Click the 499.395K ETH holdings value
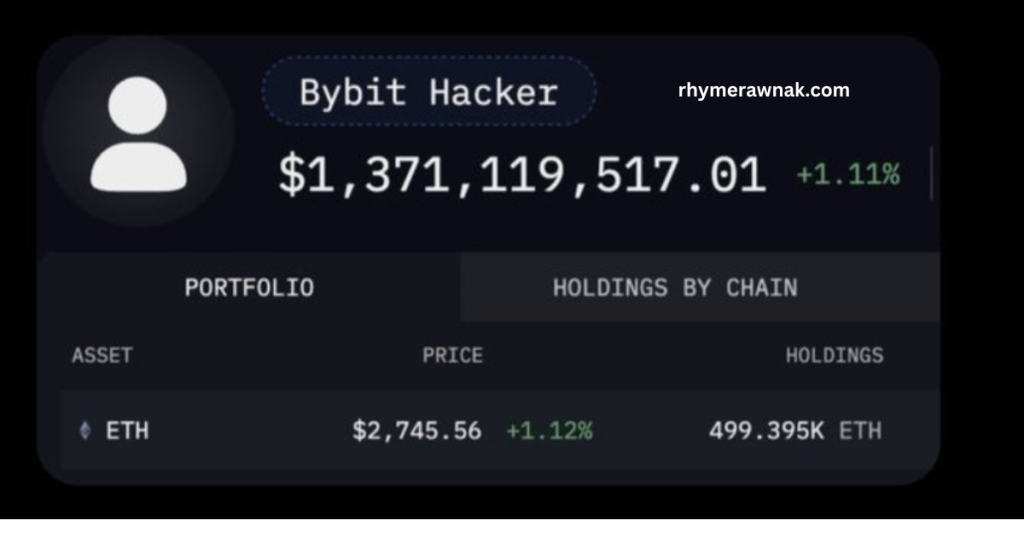 (795, 430)
